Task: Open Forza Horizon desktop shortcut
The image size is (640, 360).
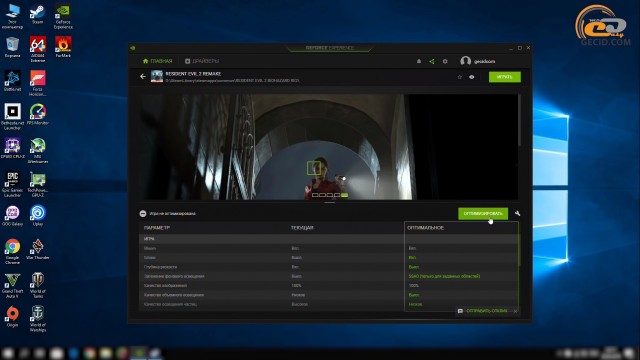Action: coord(38,83)
